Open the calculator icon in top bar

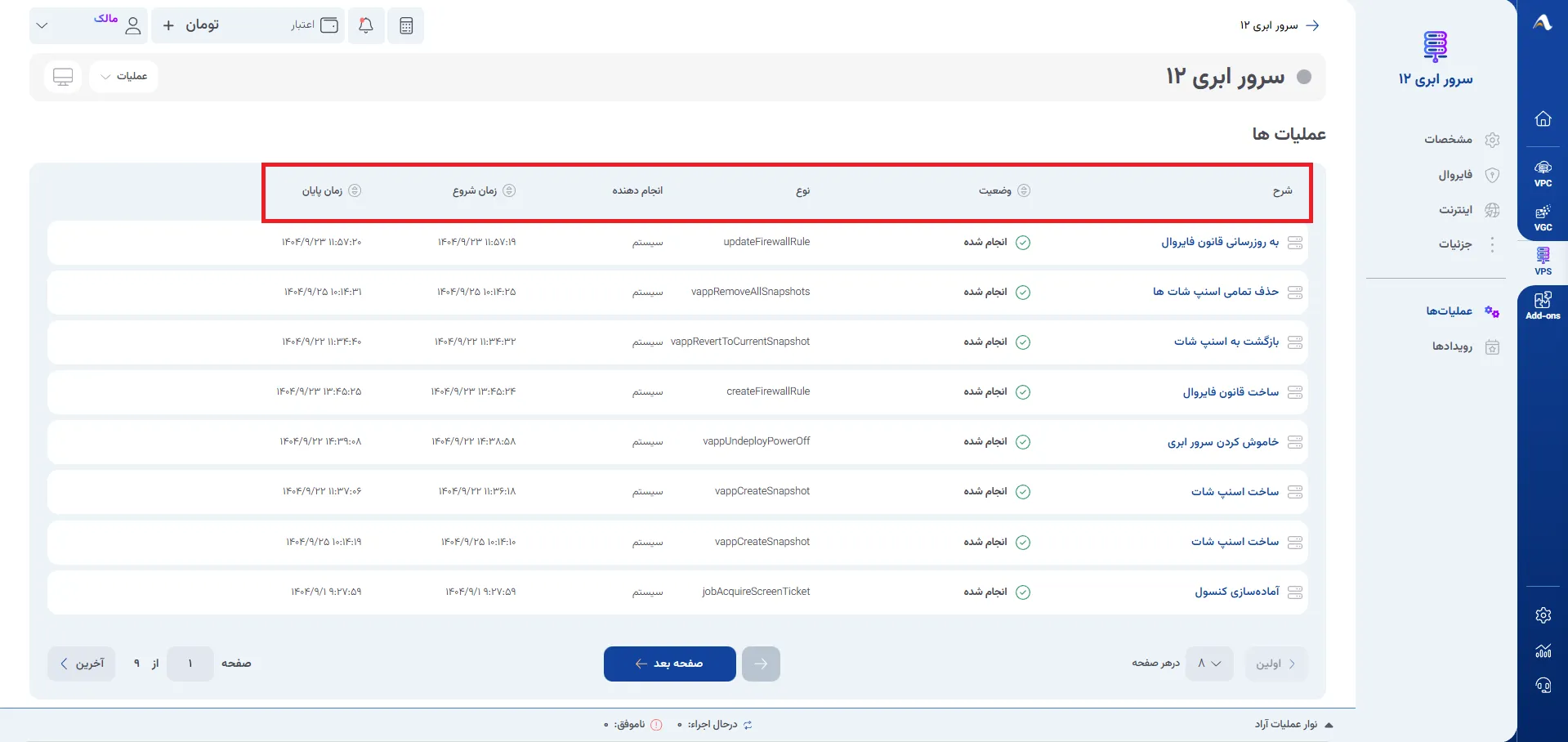tap(406, 25)
